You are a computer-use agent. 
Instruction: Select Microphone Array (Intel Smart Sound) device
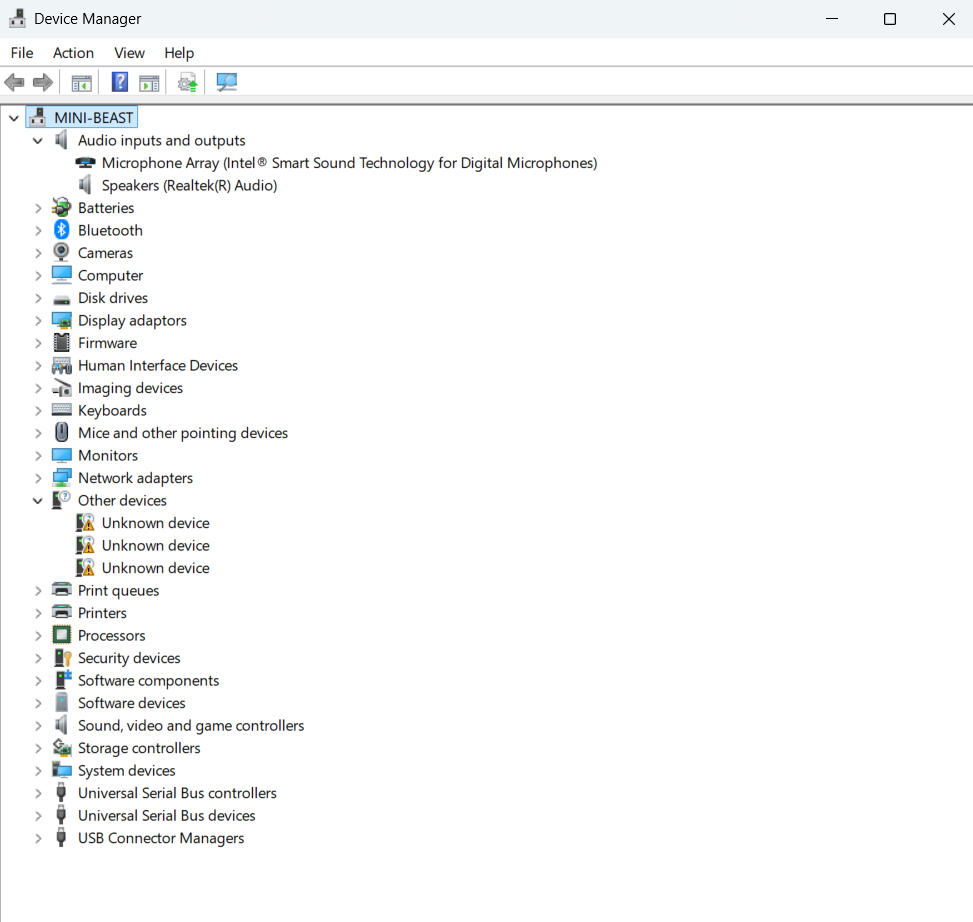click(349, 163)
